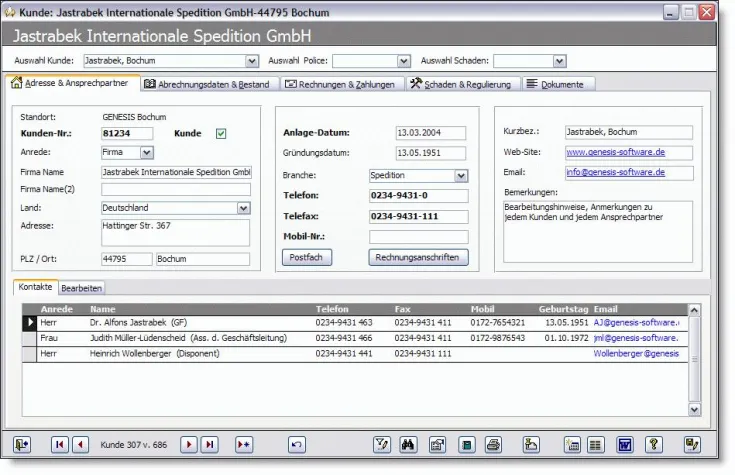Click the undo arrow icon
735x475 pixels.
click(297, 444)
